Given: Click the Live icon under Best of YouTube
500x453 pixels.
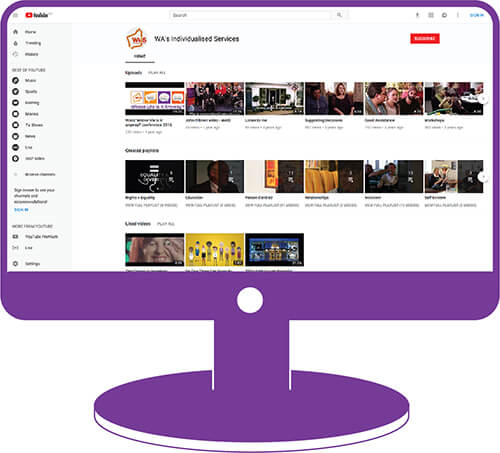Looking at the screenshot, I should tap(15, 147).
